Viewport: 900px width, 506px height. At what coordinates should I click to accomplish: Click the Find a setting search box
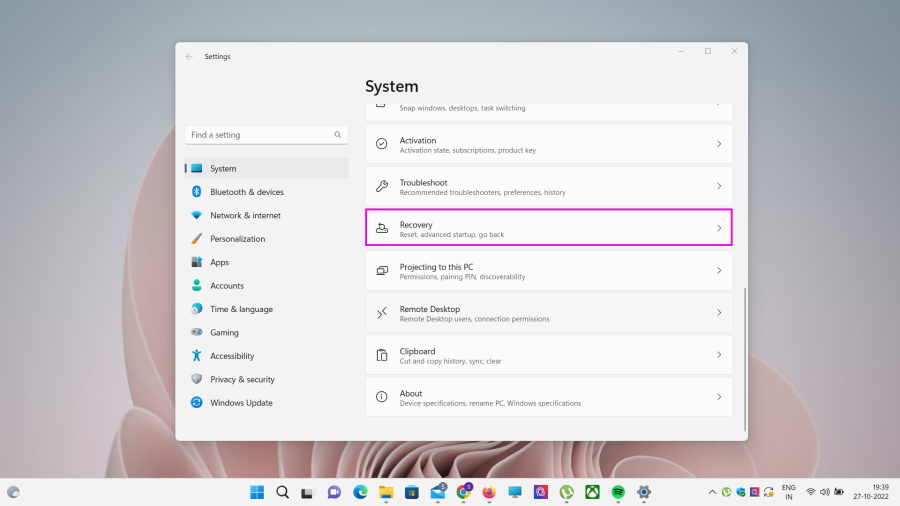[260, 135]
